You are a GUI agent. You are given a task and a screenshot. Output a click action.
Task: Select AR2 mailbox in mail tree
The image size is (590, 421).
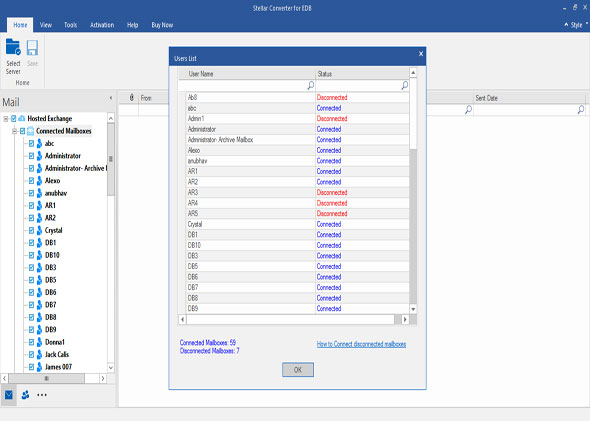tap(50, 218)
